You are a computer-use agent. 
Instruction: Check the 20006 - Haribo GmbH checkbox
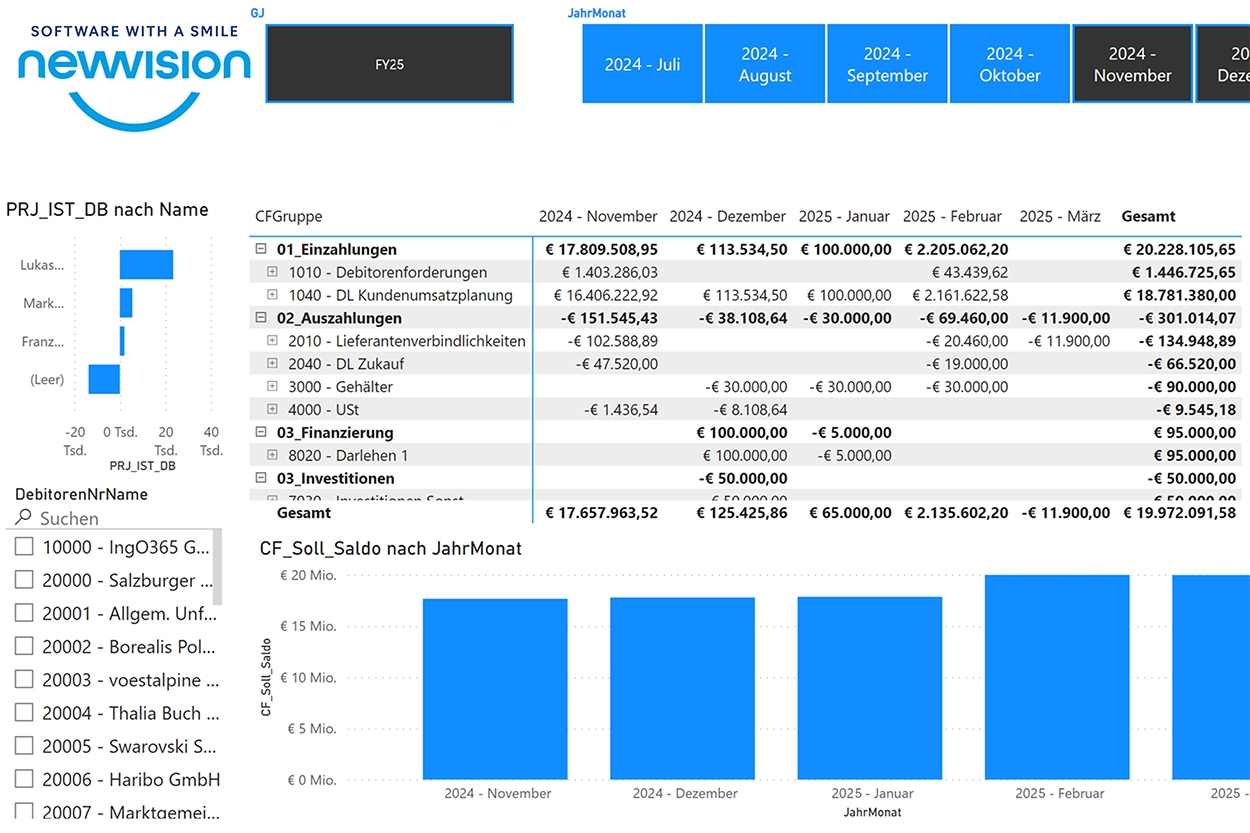pos(24,779)
